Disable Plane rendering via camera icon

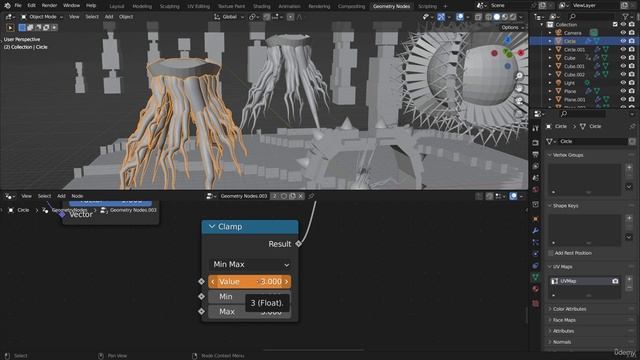coord(631,91)
